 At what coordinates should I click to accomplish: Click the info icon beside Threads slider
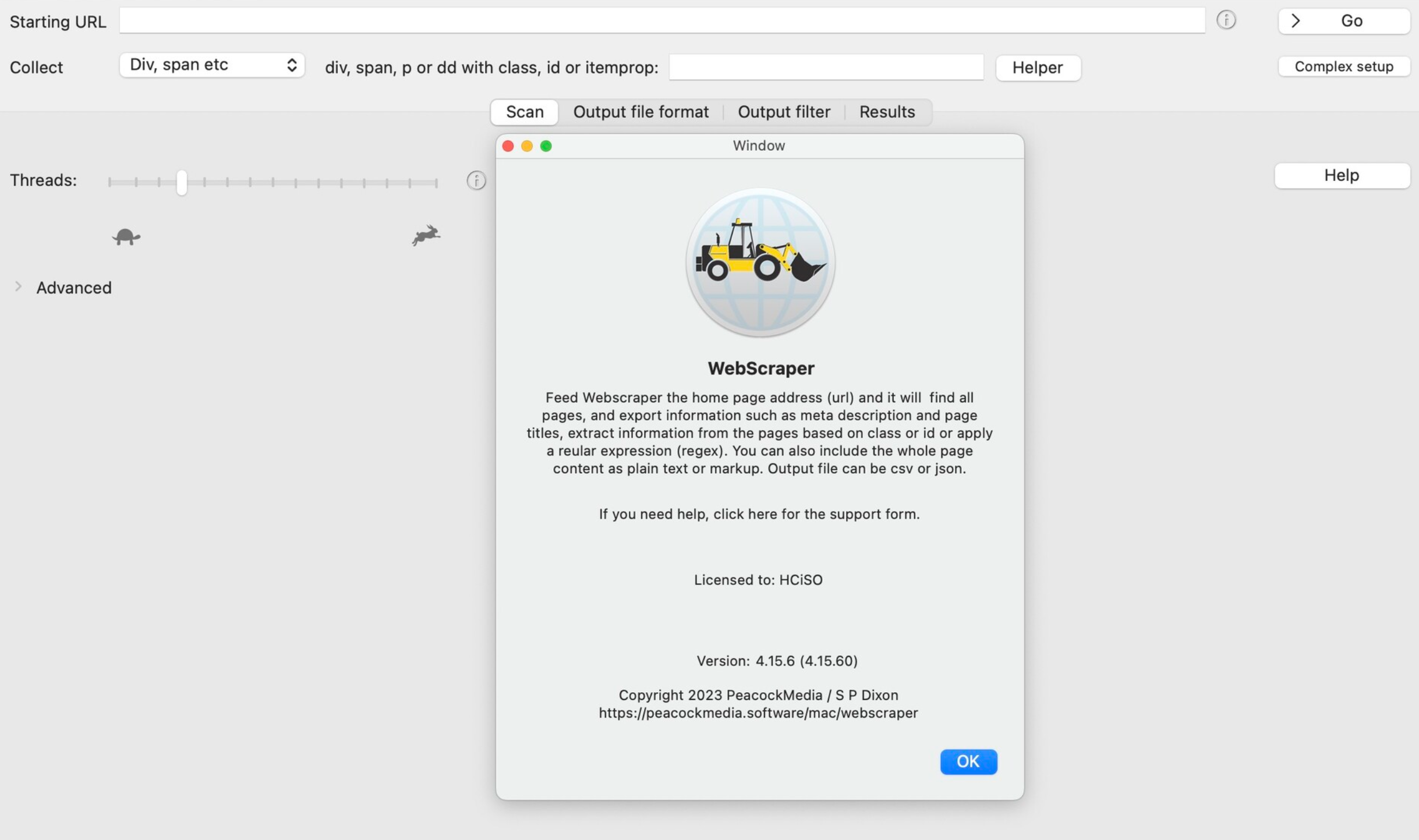click(476, 181)
